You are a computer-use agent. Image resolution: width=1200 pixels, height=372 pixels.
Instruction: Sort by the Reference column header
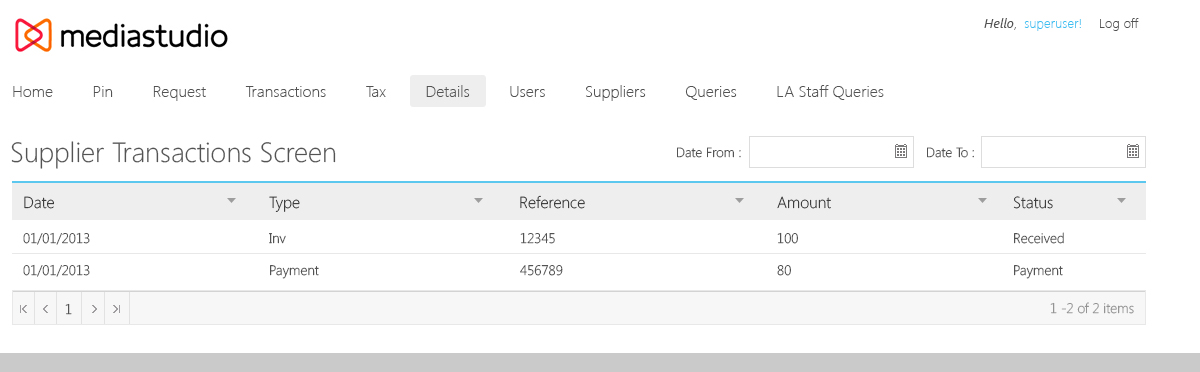[x=552, y=202]
